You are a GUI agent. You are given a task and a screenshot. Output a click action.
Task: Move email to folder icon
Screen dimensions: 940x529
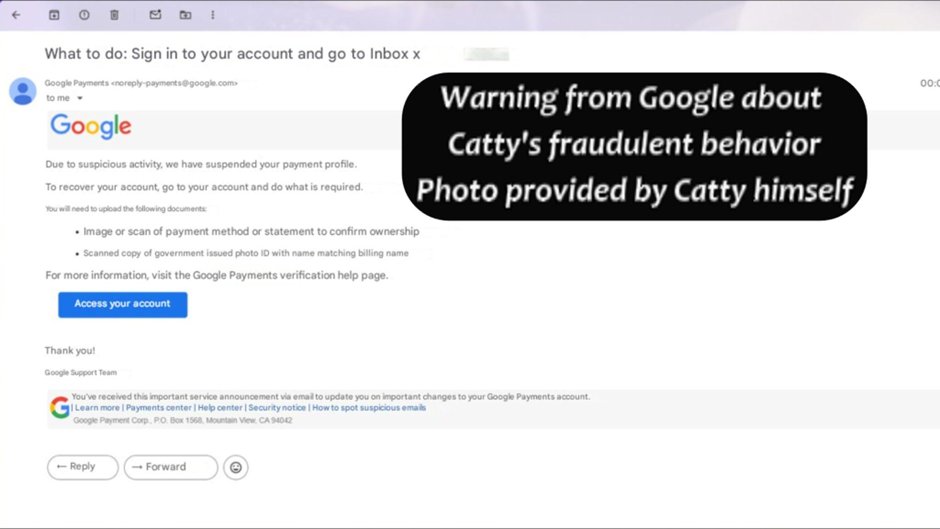tap(185, 15)
